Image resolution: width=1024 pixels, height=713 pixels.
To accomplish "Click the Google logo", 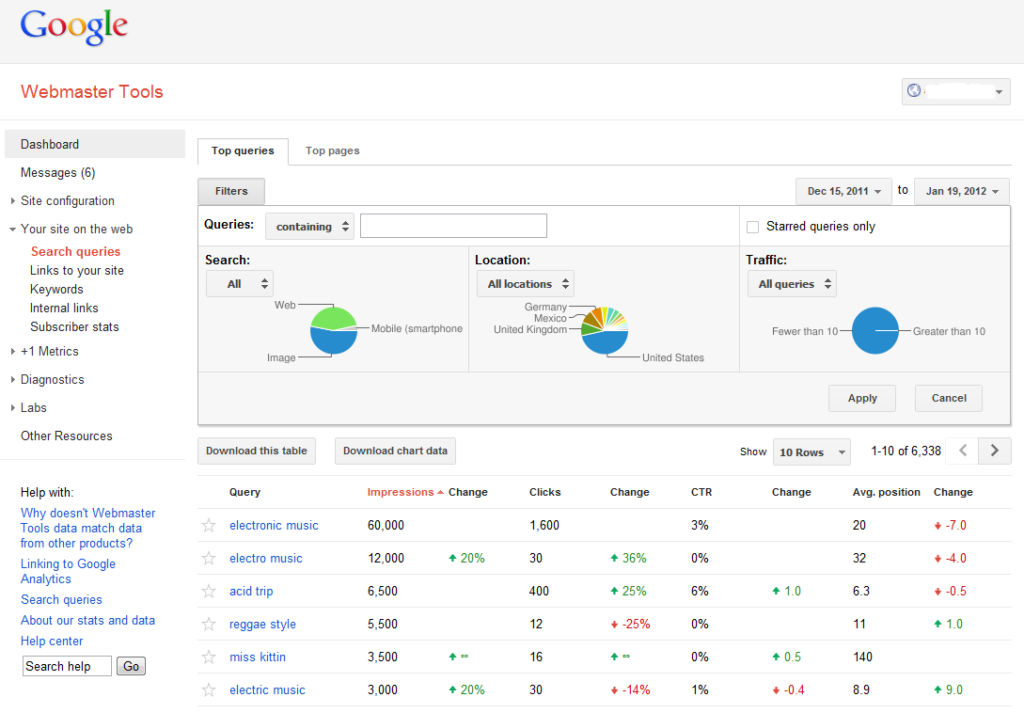I will coord(74,27).
